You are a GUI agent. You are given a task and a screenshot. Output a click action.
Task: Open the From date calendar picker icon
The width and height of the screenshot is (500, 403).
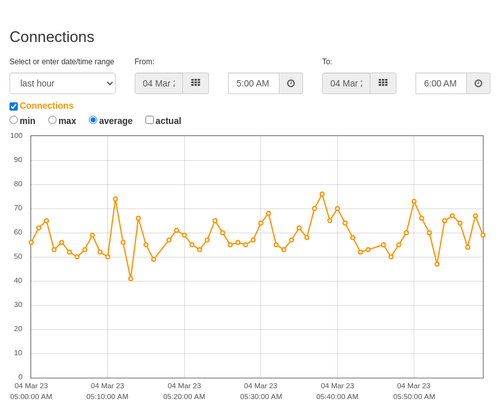coord(195,83)
